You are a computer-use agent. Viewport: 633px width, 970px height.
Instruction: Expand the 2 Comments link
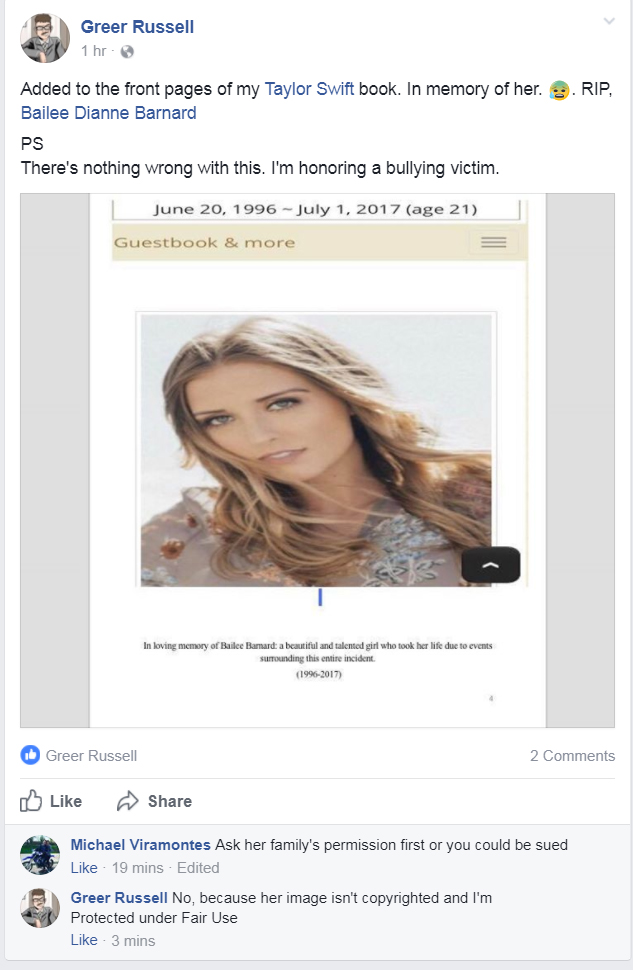coord(572,756)
